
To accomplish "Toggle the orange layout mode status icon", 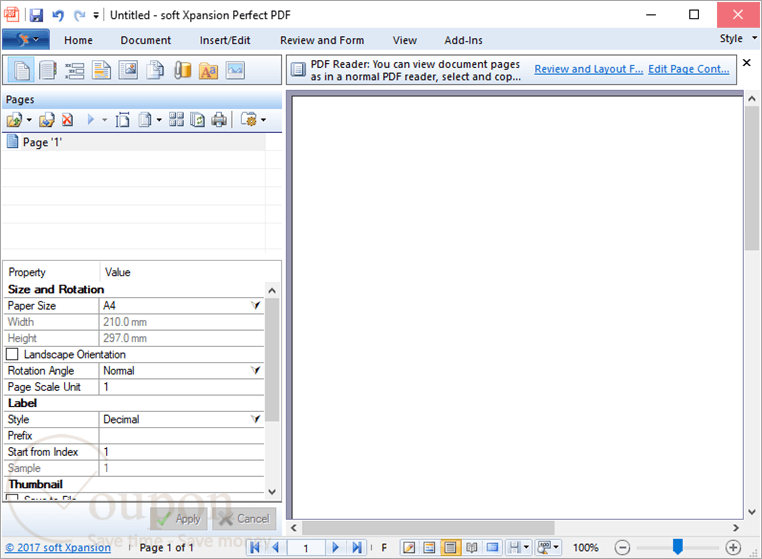I will point(430,548).
